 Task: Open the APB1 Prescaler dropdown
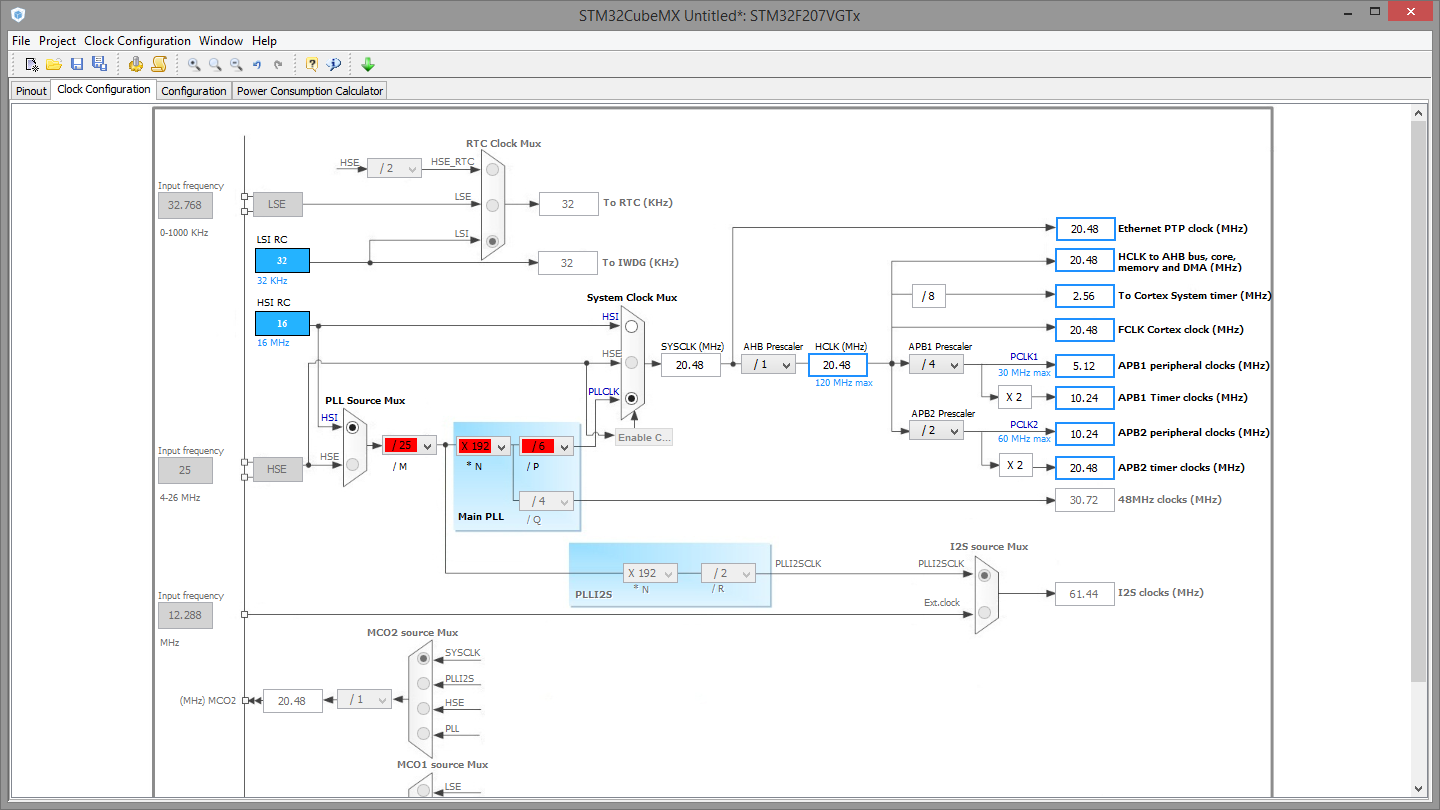936,364
